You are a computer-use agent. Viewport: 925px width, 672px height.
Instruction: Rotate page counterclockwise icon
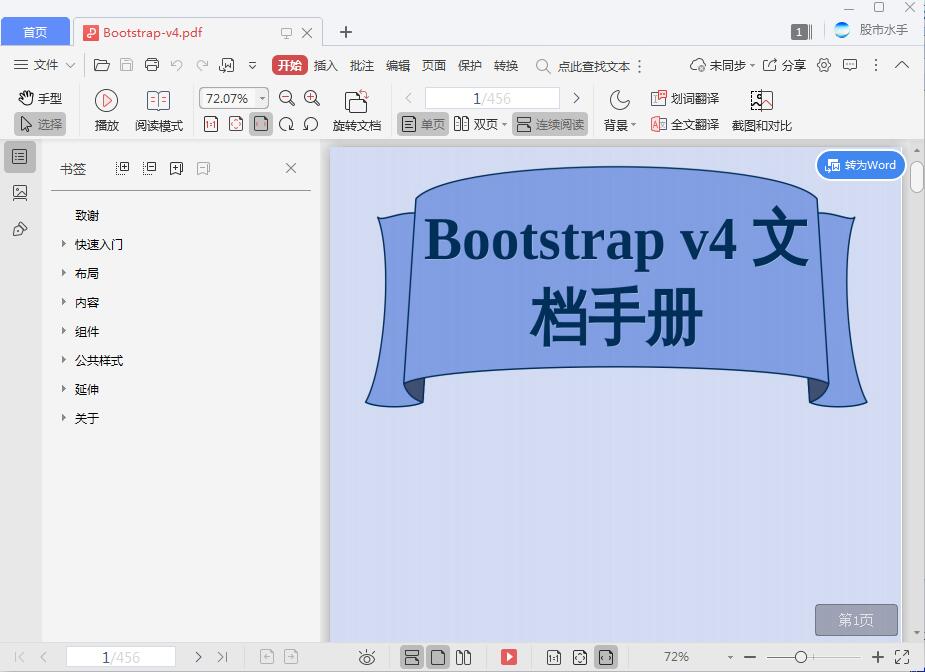click(x=311, y=124)
